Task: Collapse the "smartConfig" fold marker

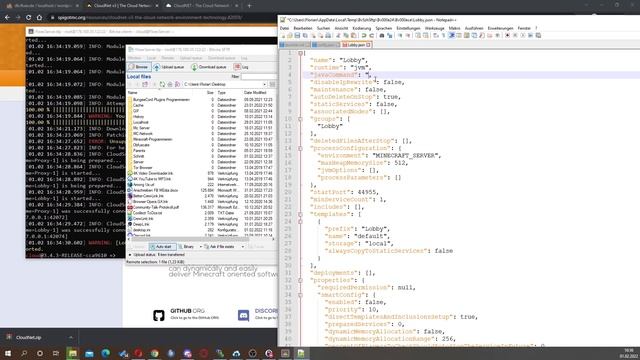Action: coord(300,295)
